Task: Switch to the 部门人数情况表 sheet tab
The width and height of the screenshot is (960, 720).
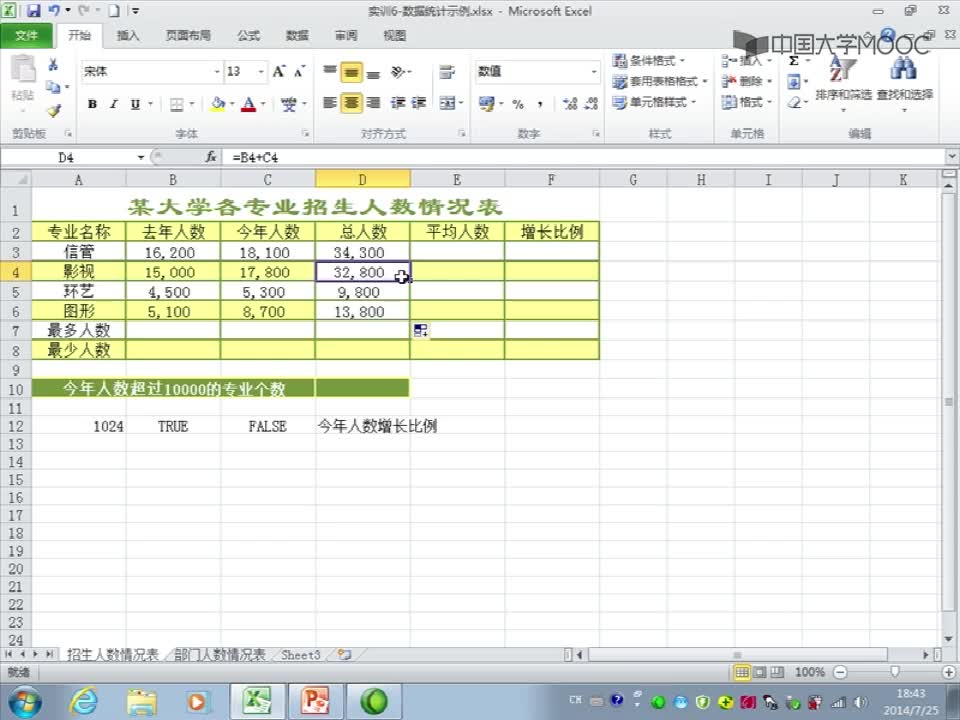Action: pyautogui.click(x=219, y=654)
